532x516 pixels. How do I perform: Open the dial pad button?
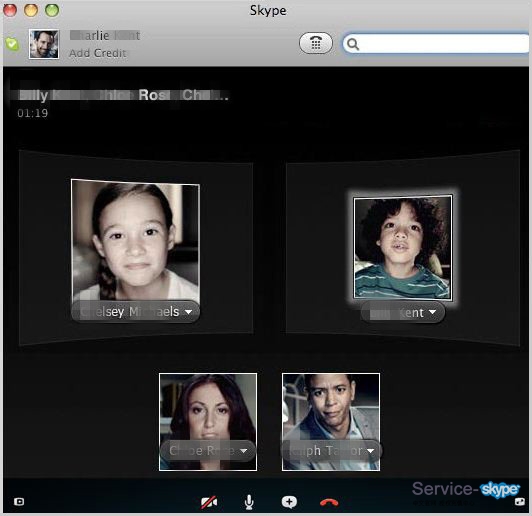point(316,43)
